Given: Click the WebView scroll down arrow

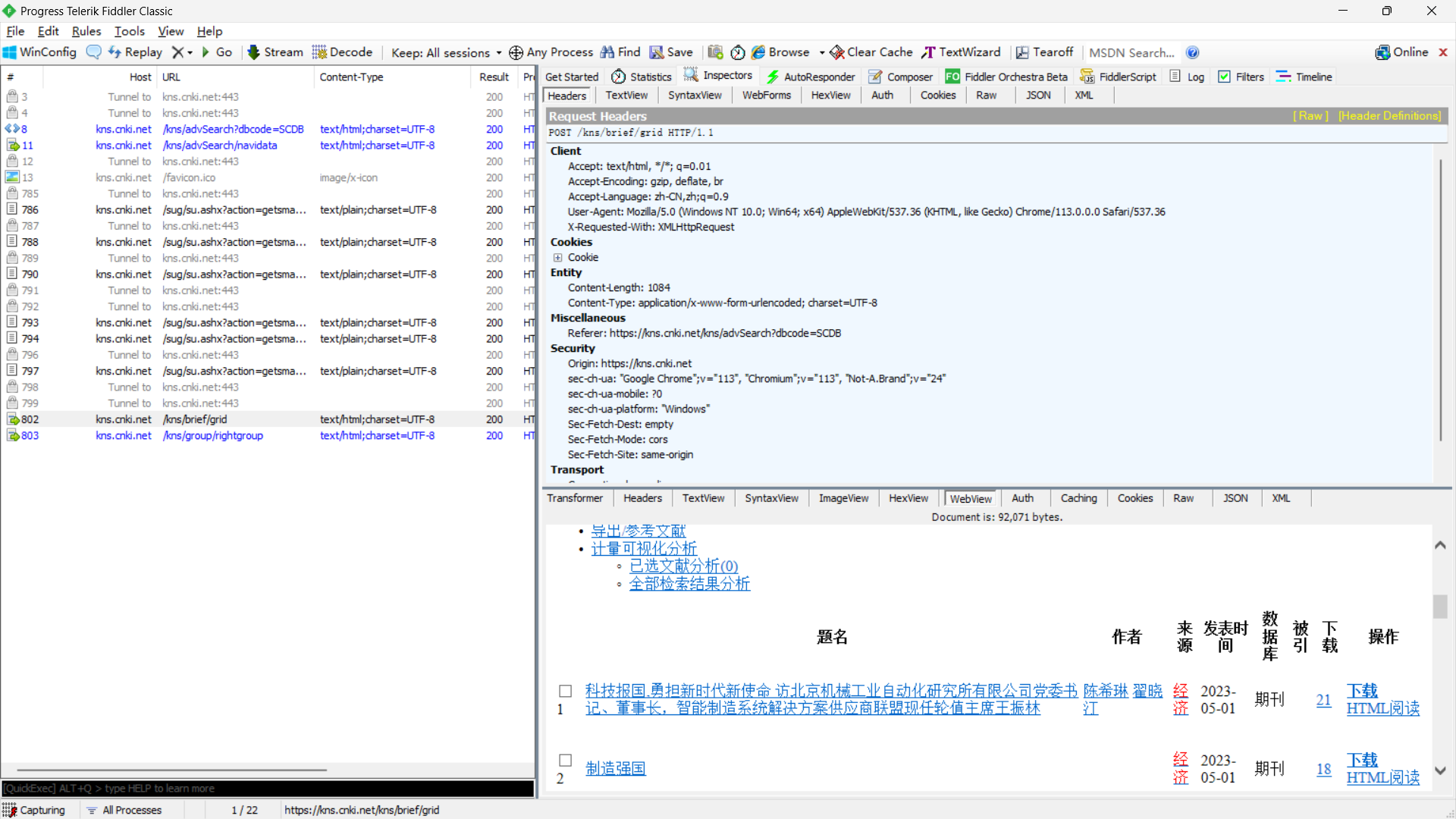Looking at the screenshot, I should pyautogui.click(x=1440, y=770).
